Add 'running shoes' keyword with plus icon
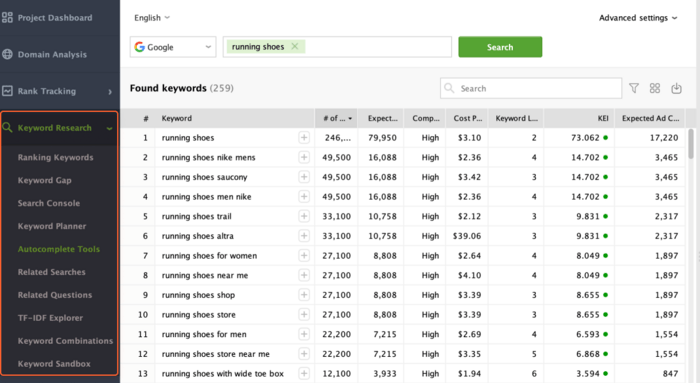Image resolution: width=700 pixels, height=383 pixels. (304, 137)
